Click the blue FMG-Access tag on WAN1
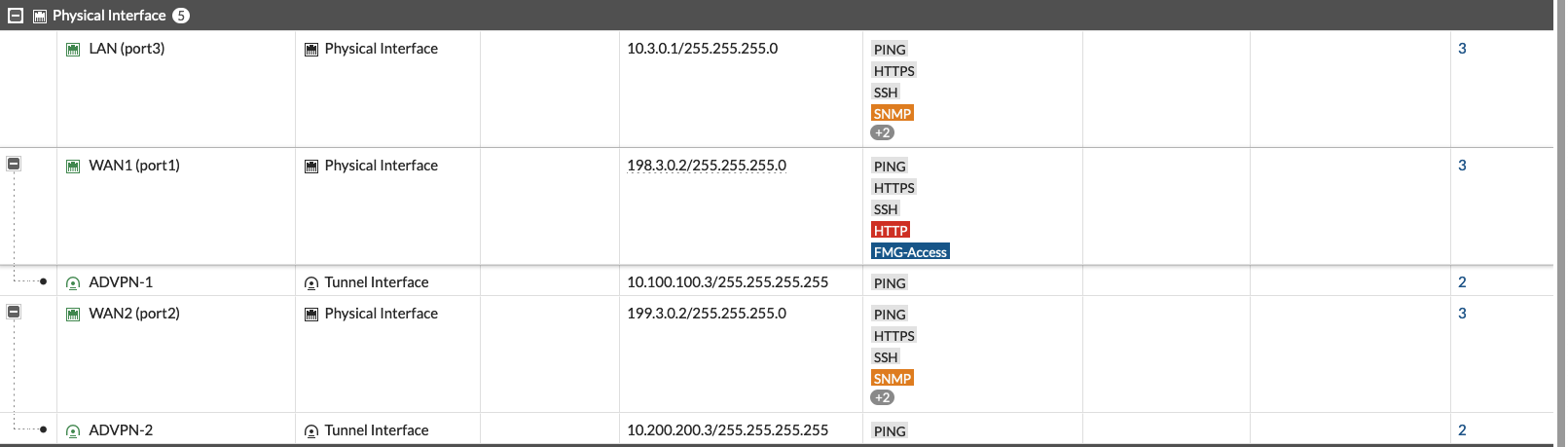1568x447 pixels. click(910, 252)
